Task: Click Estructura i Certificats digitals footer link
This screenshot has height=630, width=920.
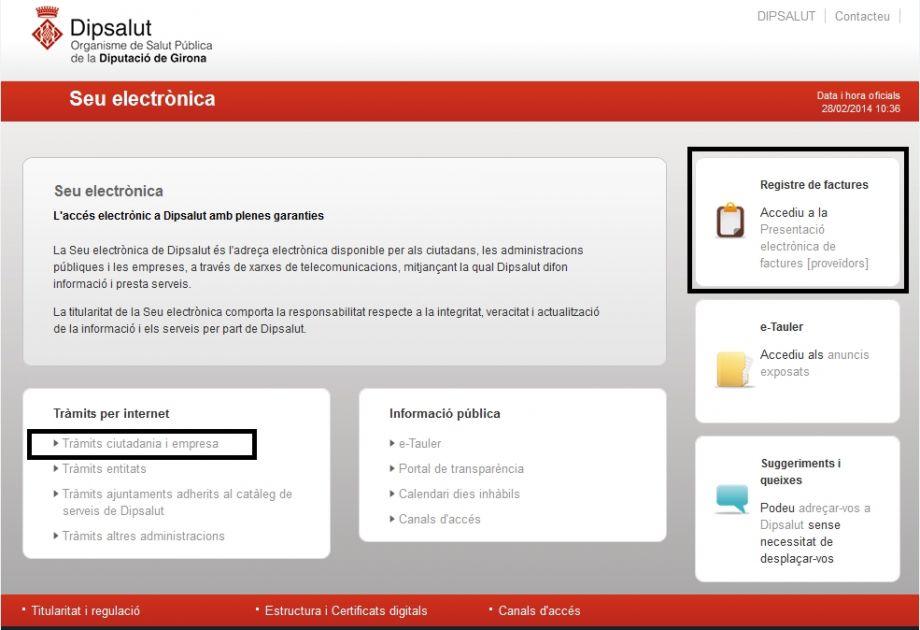Action: (346, 610)
